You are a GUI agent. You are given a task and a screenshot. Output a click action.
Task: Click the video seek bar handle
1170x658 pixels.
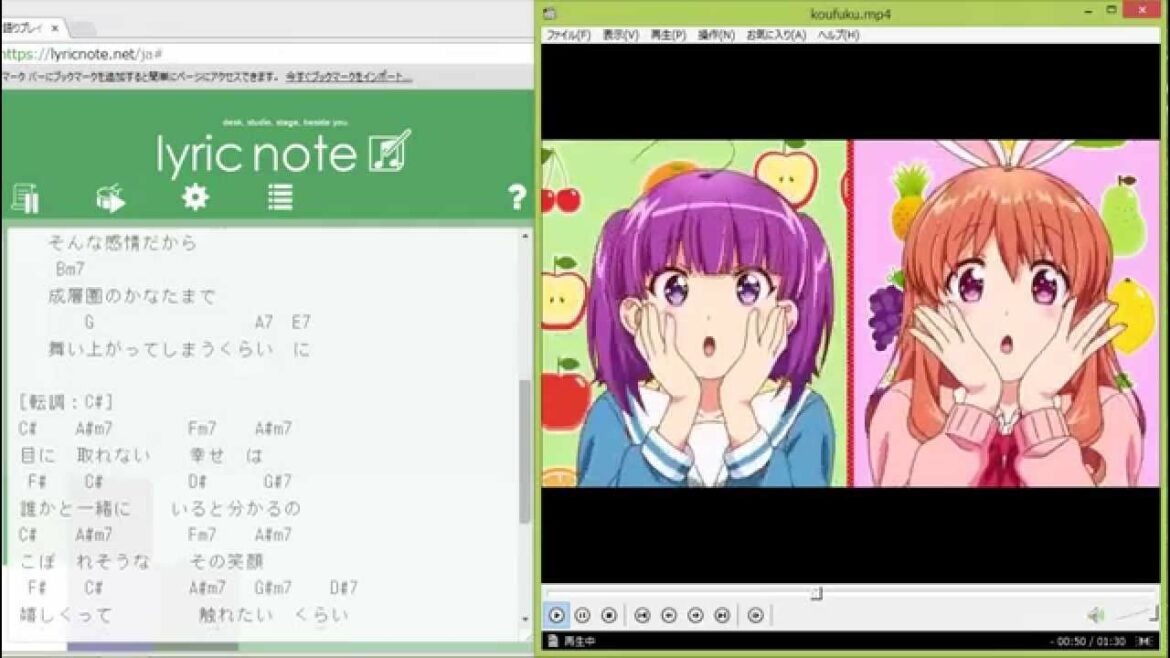coord(816,593)
